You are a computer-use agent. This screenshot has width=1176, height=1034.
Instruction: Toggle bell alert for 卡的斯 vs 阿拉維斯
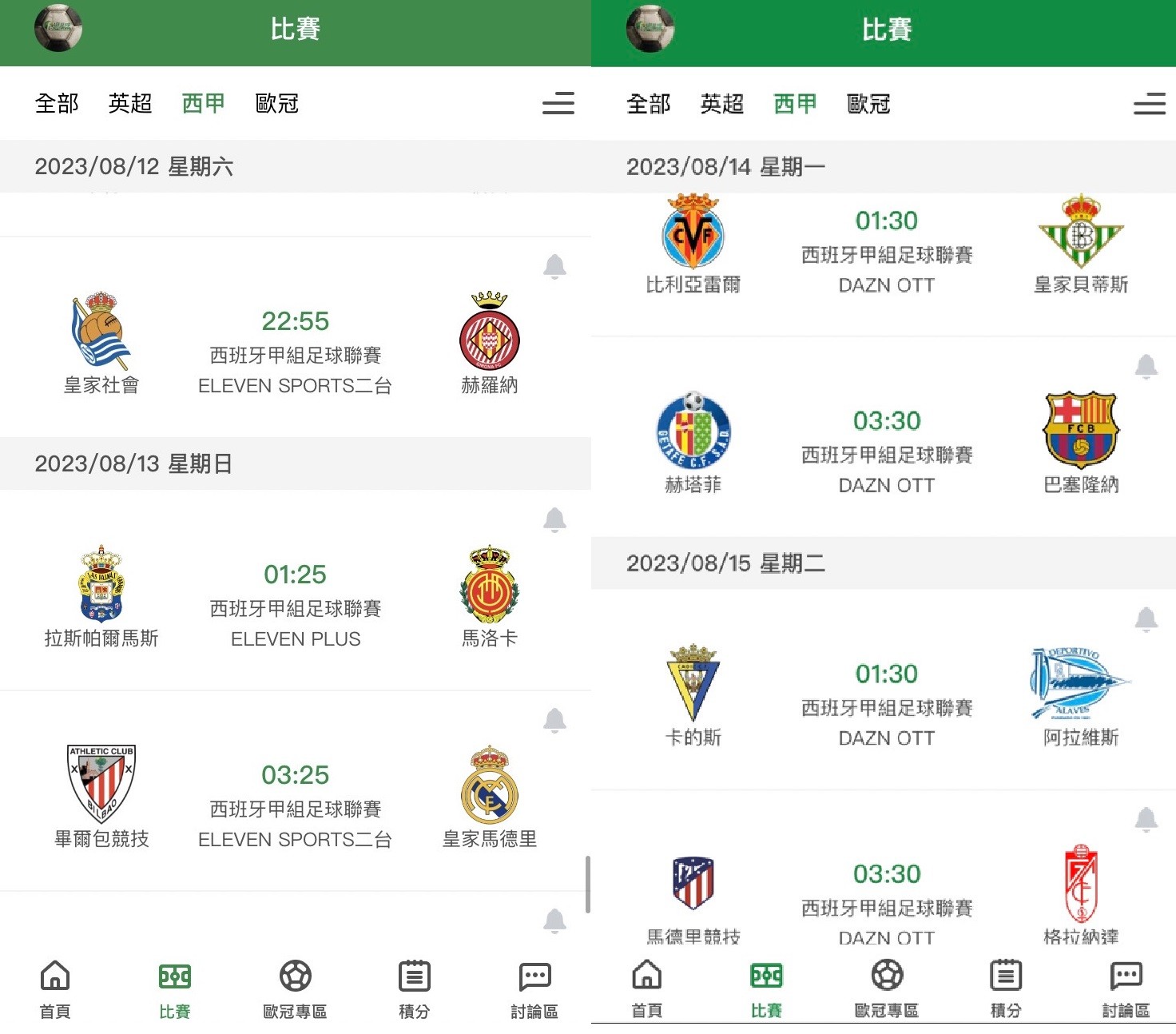coord(1146,619)
